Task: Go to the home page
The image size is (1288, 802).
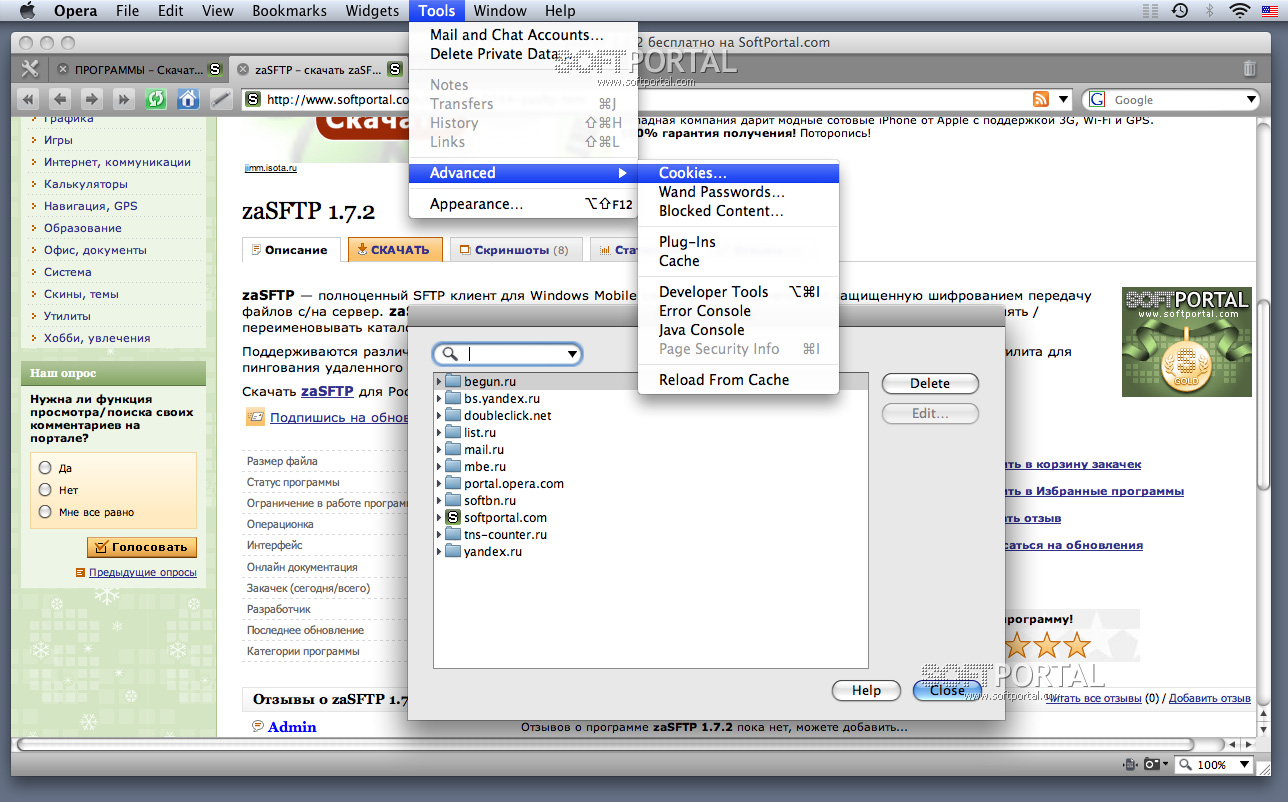Action: pos(187,99)
